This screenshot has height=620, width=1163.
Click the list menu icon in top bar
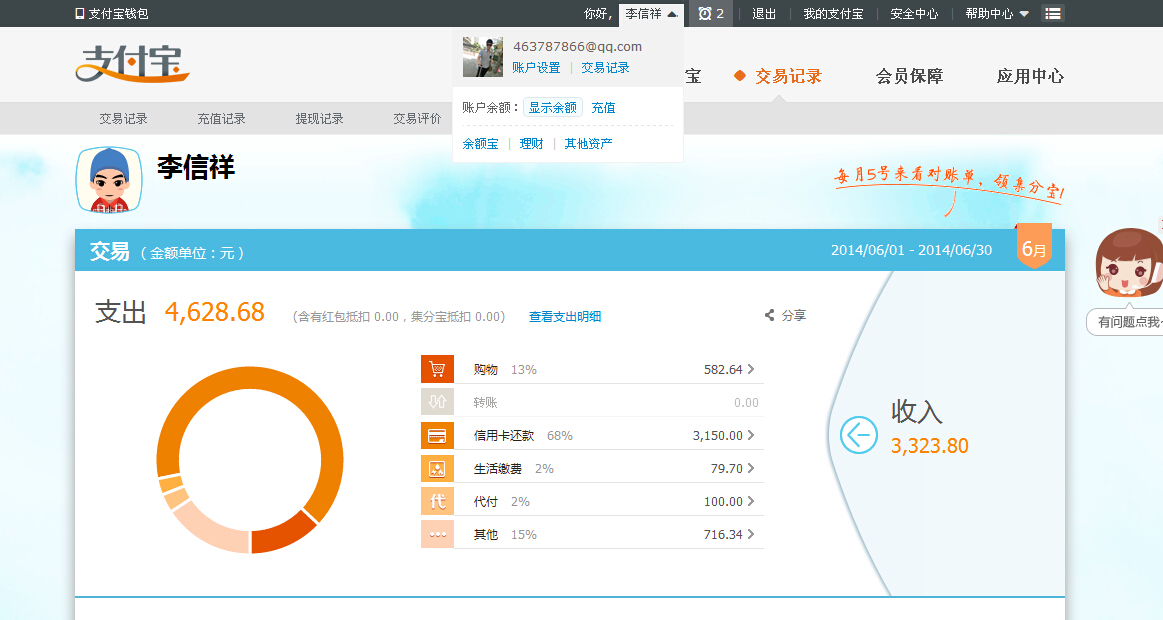pyautogui.click(x=1053, y=14)
